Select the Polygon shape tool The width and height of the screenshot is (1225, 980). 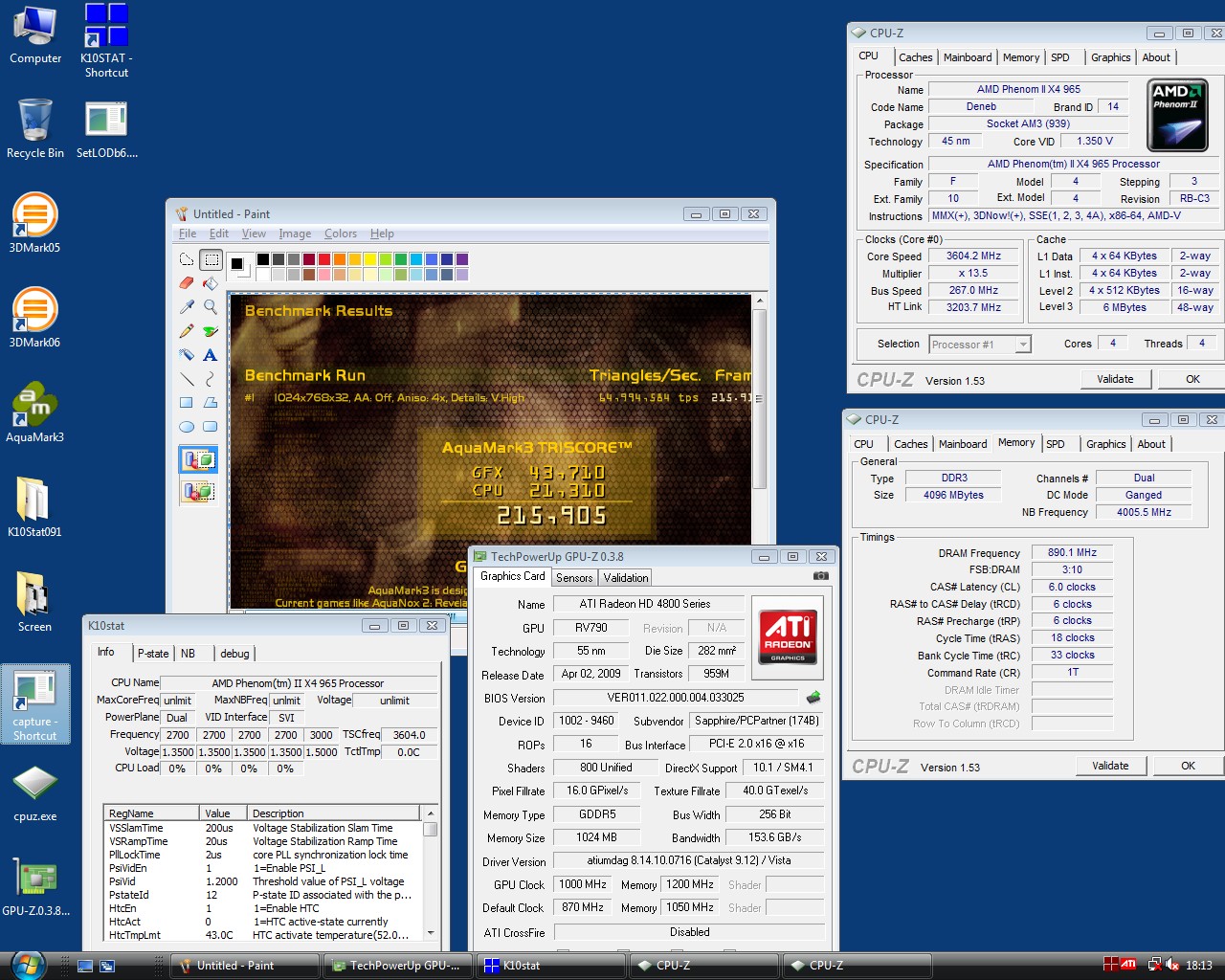coord(211,403)
